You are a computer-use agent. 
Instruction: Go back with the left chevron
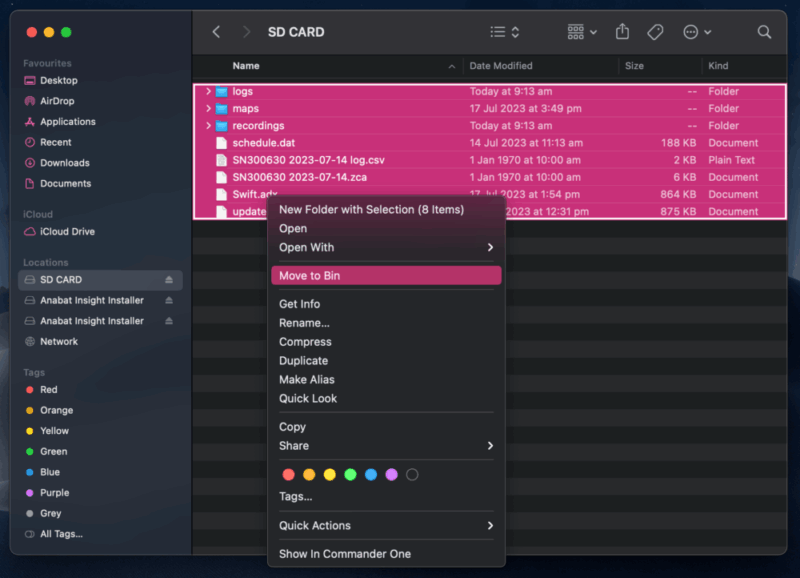217,32
